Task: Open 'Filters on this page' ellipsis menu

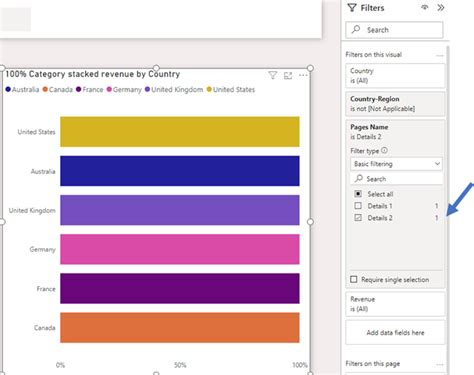Action: click(440, 364)
